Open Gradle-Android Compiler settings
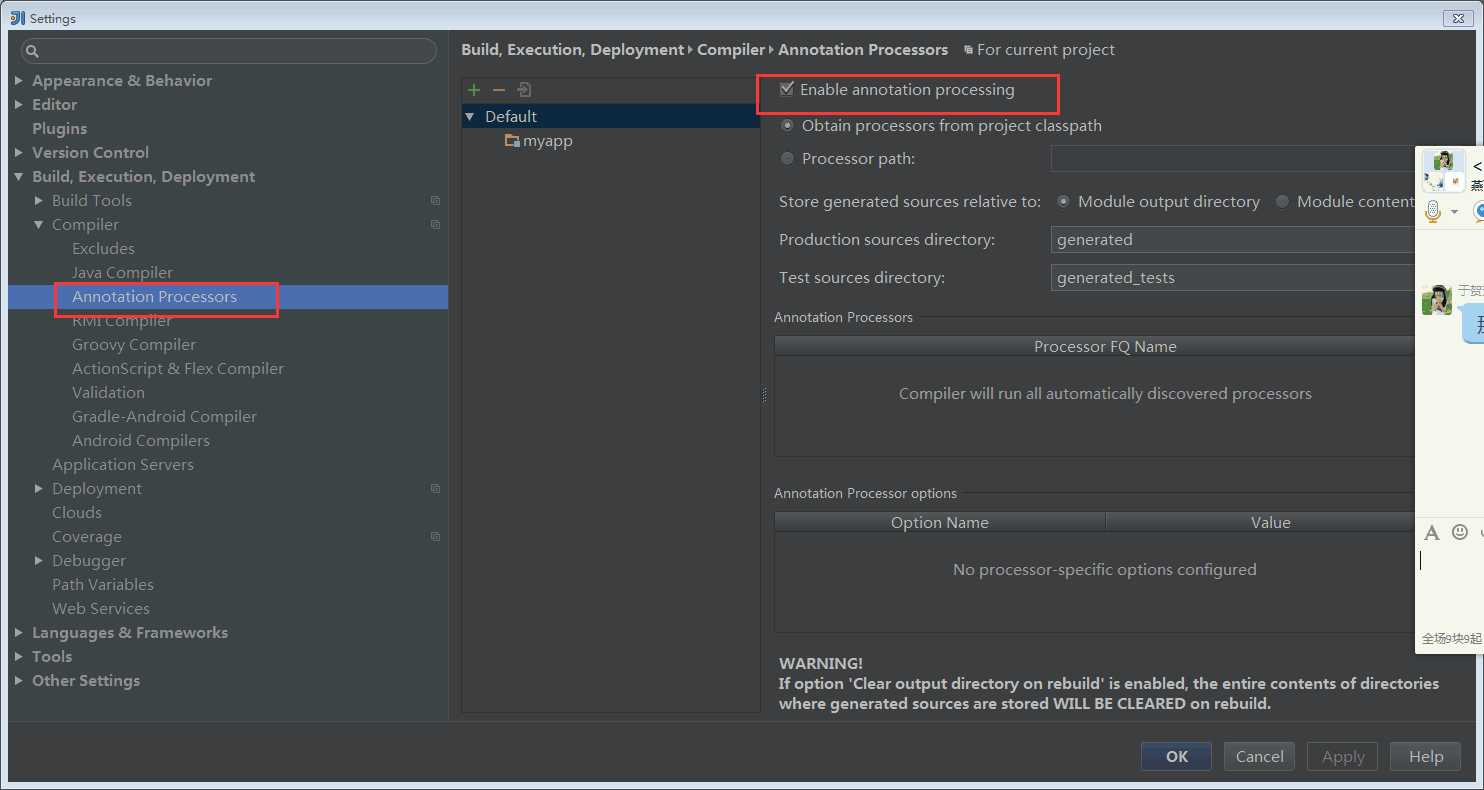Viewport: 1484px width, 790px height. [164, 417]
